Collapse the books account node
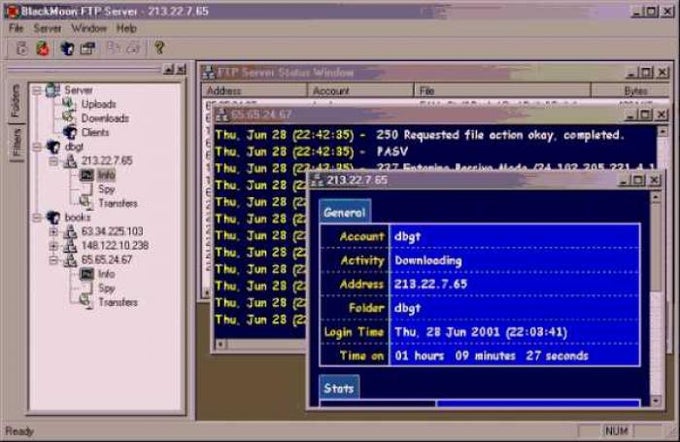This screenshot has width=680, height=442. (37, 218)
